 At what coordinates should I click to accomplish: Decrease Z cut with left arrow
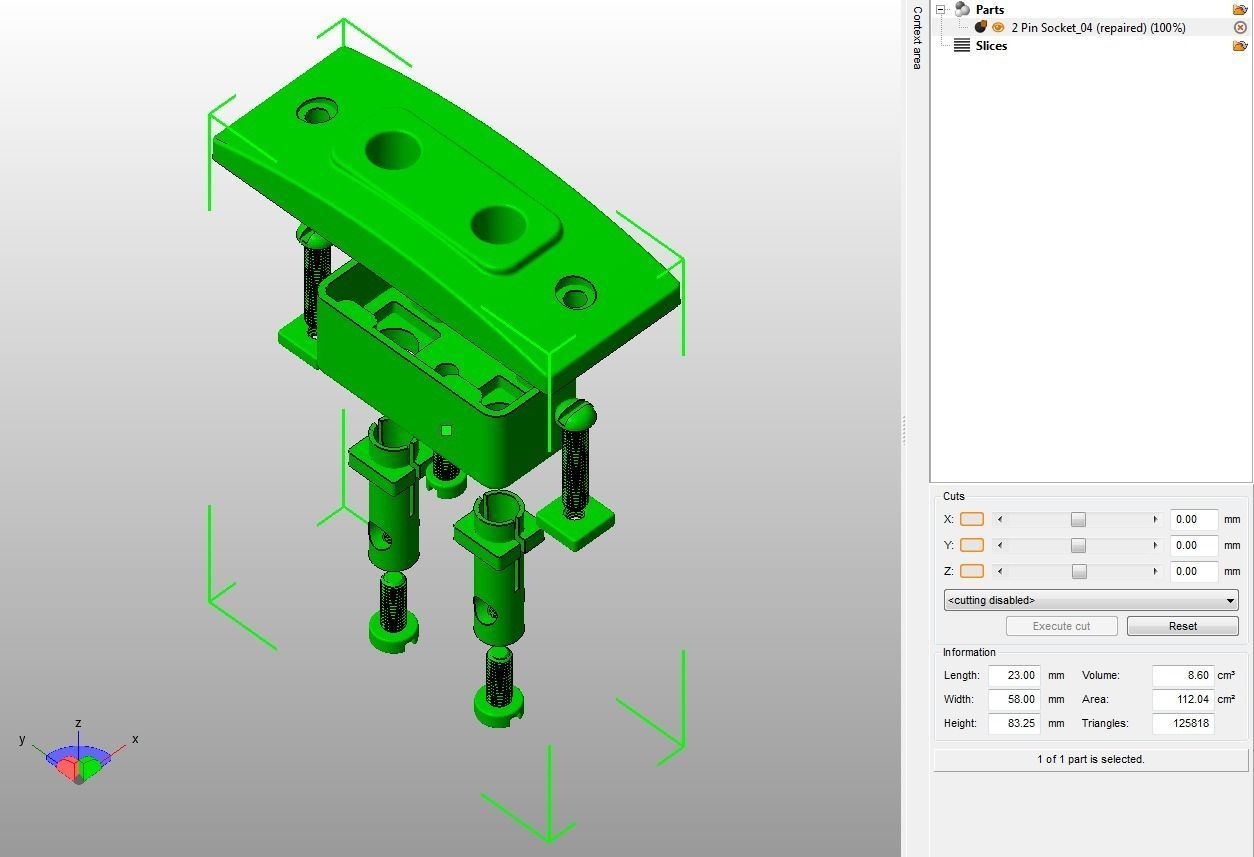[x=1000, y=571]
